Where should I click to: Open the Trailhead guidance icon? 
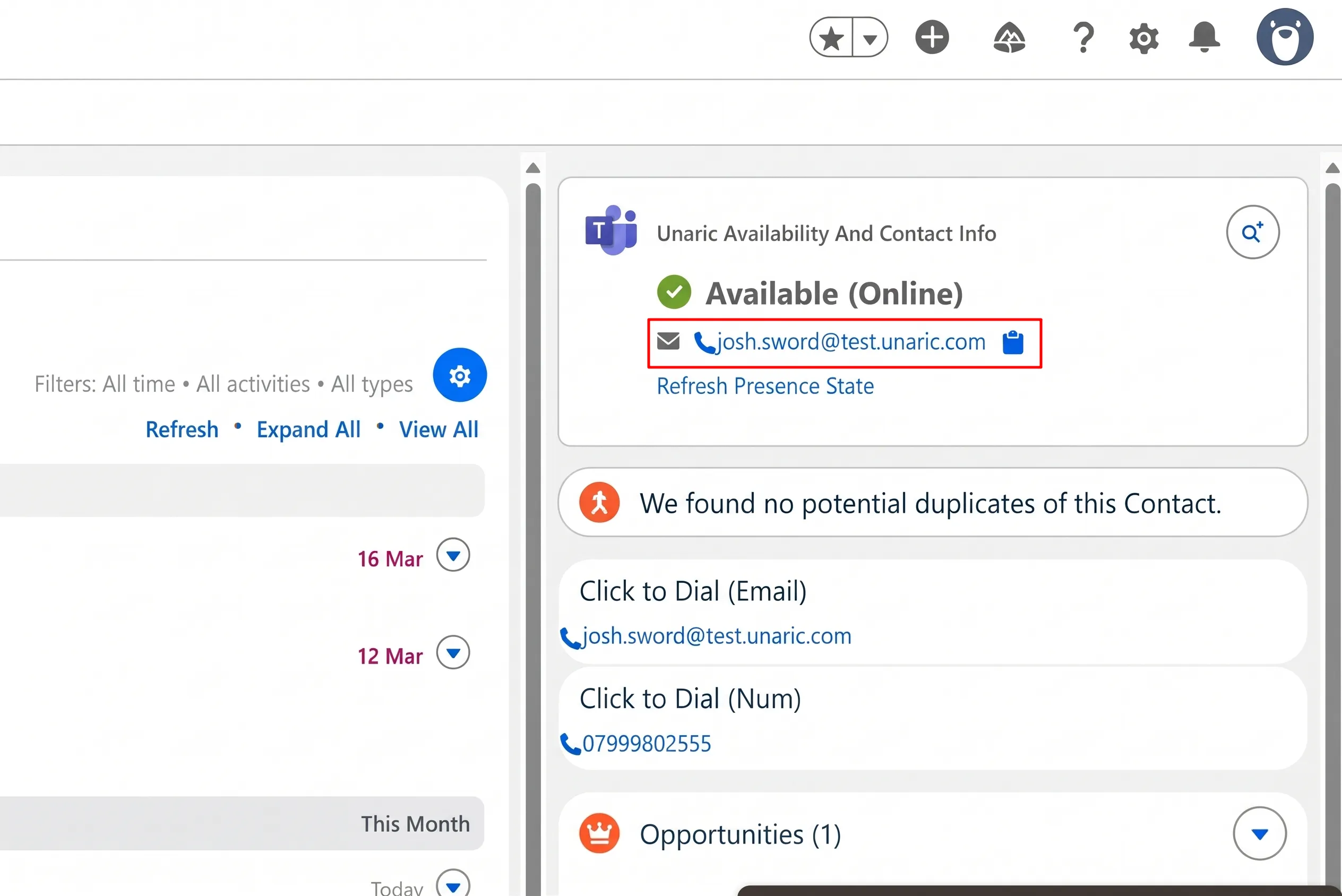(1009, 38)
